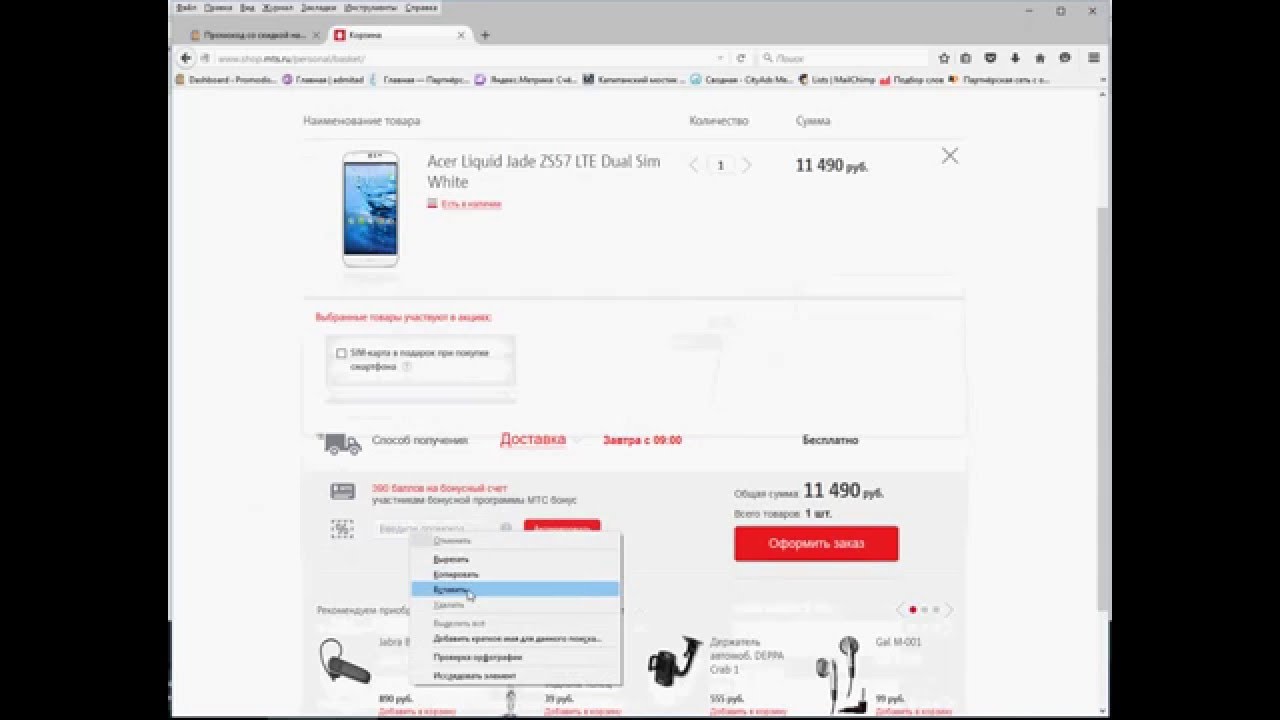Click the Acer Liquid Jade phone image
The height and width of the screenshot is (720, 1280).
[370, 208]
